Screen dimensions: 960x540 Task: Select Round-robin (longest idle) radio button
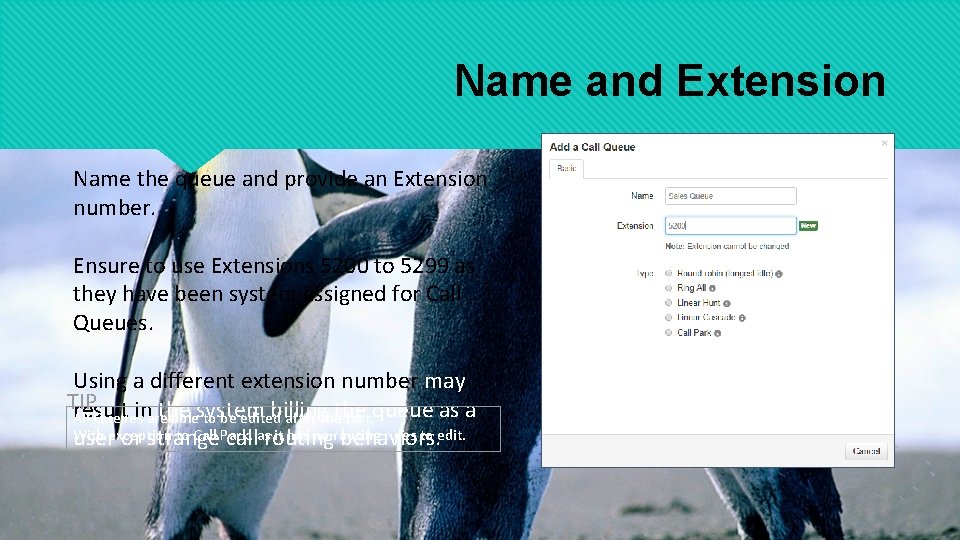[669, 273]
